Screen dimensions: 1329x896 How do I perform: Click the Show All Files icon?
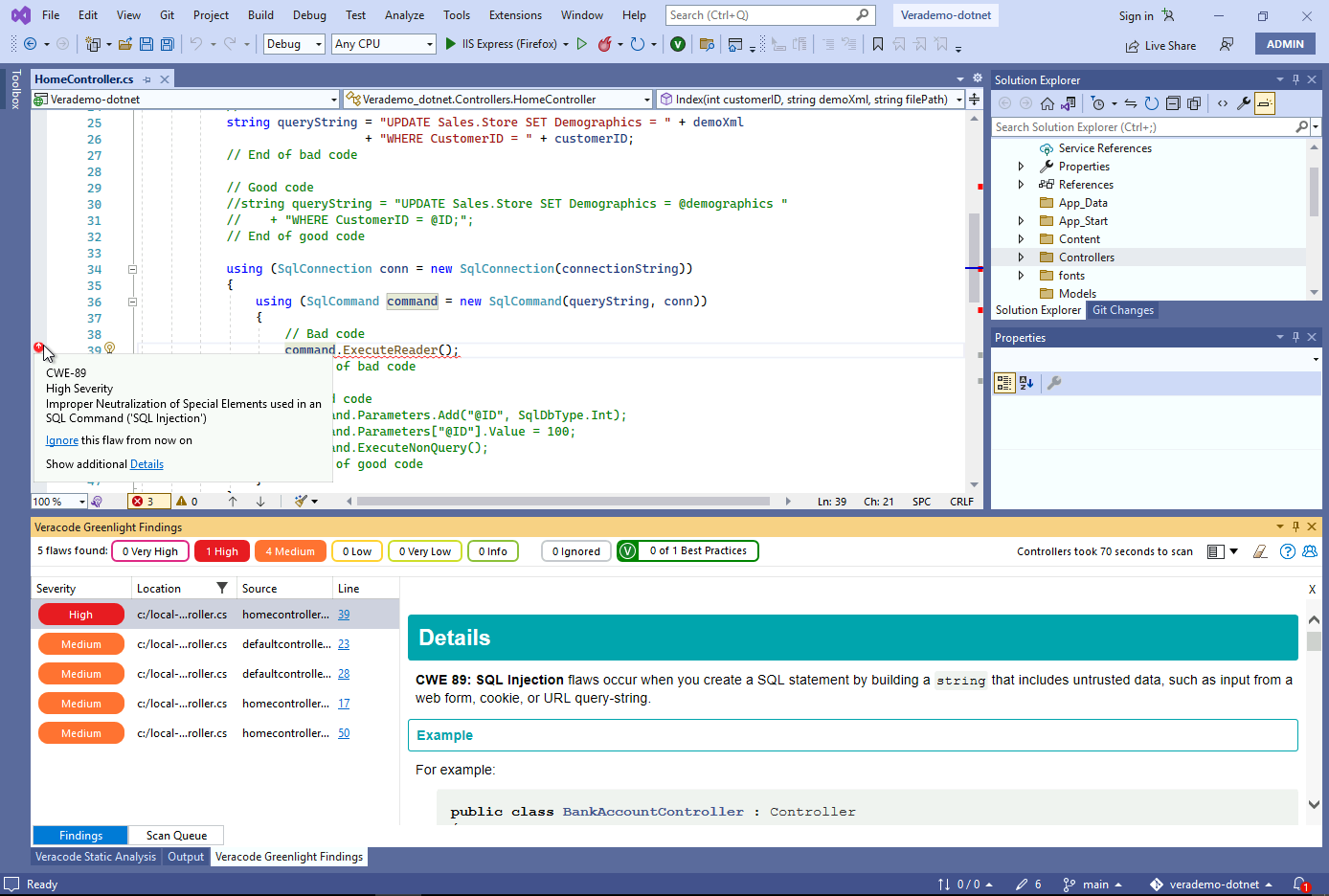pyautogui.click(x=1194, y=103)
